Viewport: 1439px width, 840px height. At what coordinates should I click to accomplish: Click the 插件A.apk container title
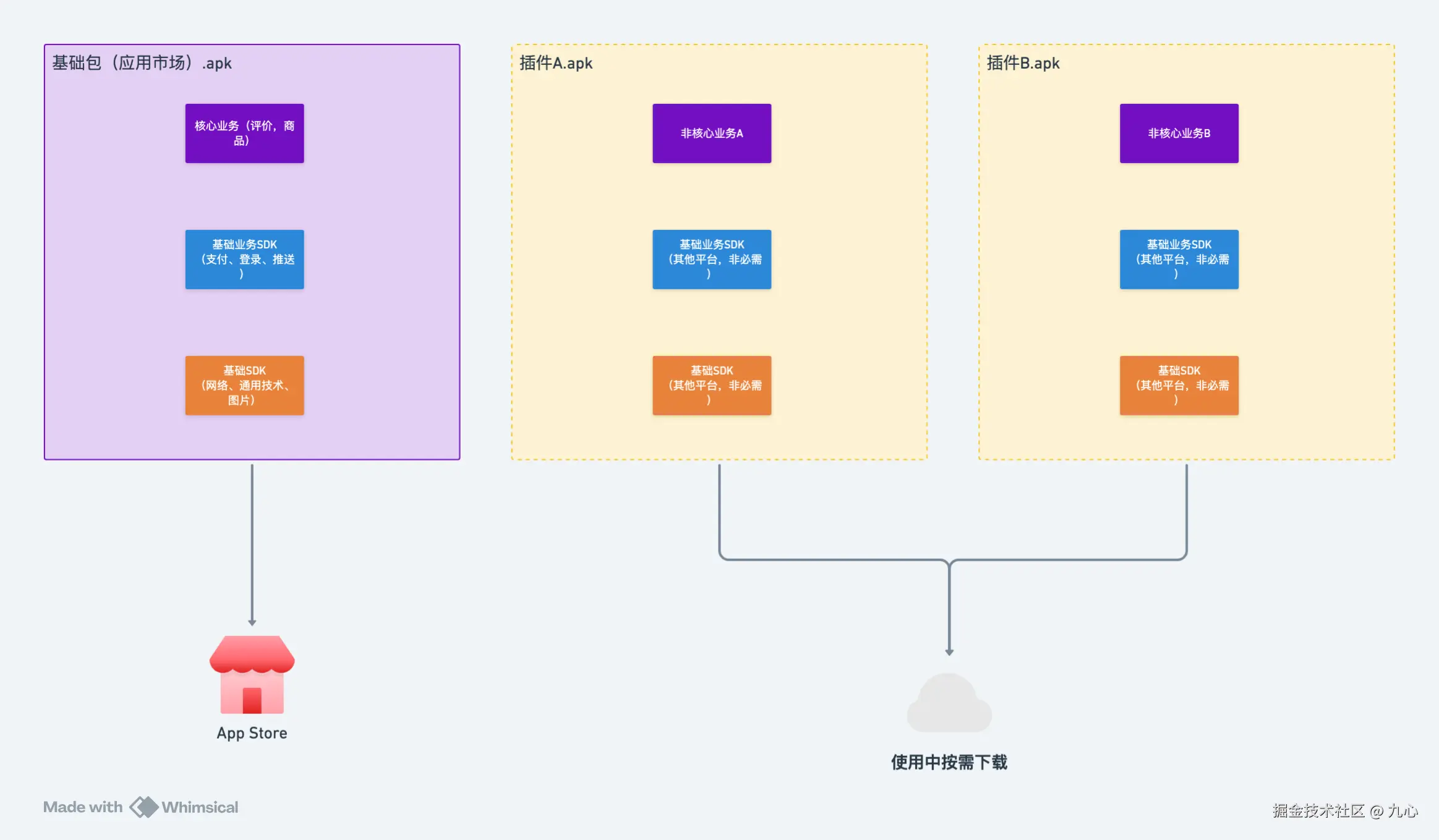coord(555,63)
